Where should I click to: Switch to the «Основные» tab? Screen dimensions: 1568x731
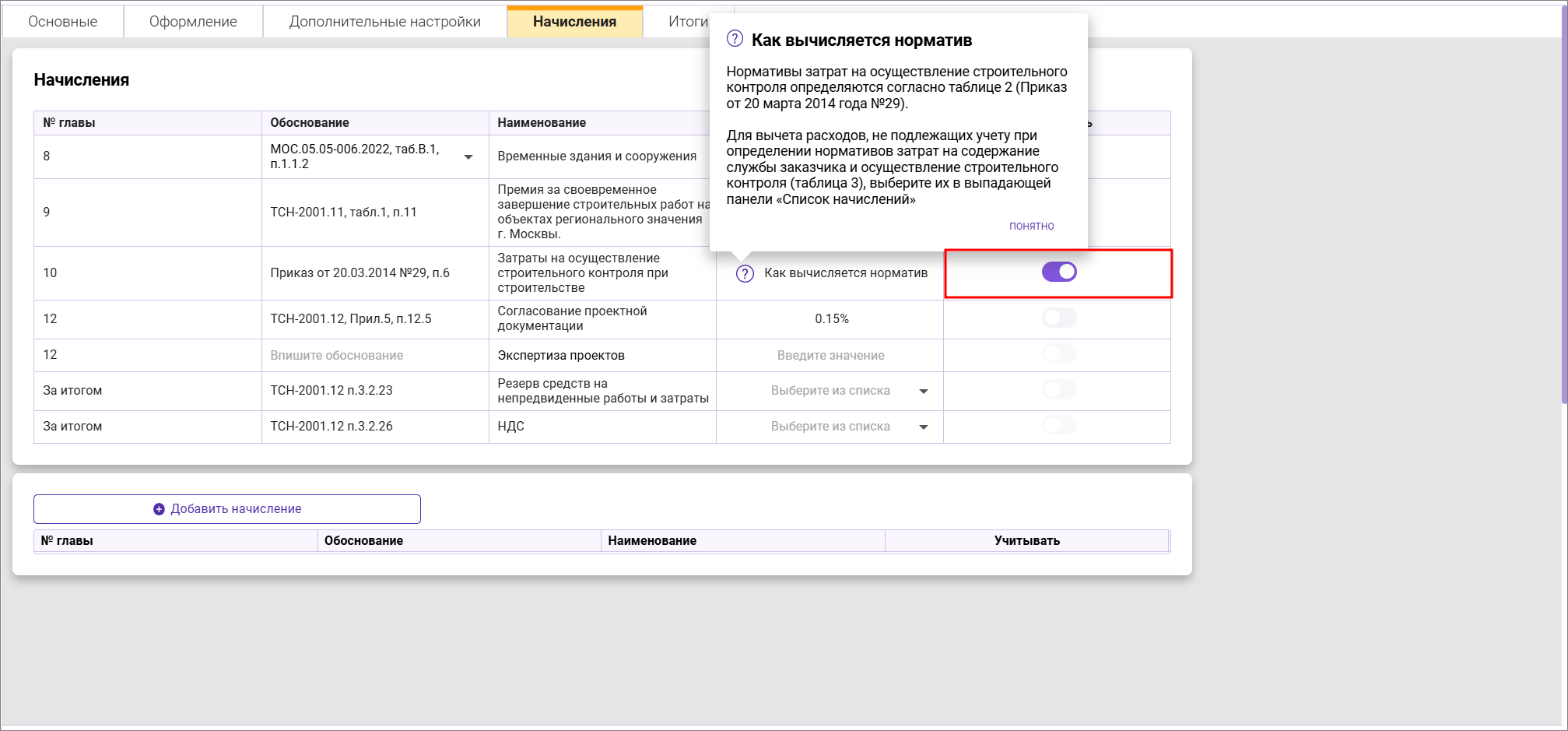click(x=61, y=21)
